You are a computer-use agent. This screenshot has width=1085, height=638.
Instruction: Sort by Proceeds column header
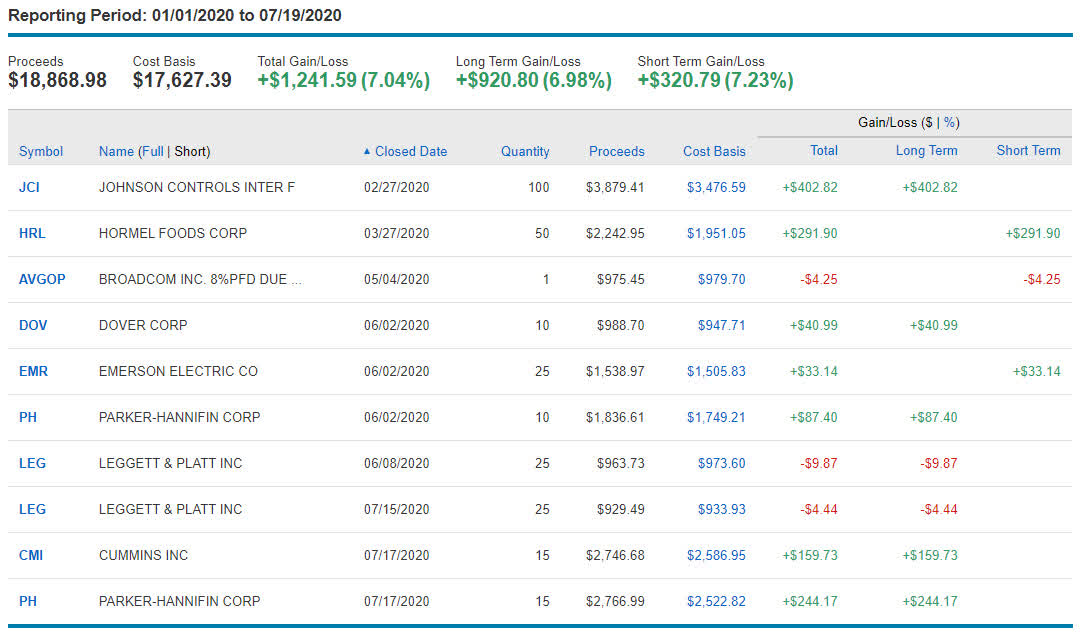point(616,152)
